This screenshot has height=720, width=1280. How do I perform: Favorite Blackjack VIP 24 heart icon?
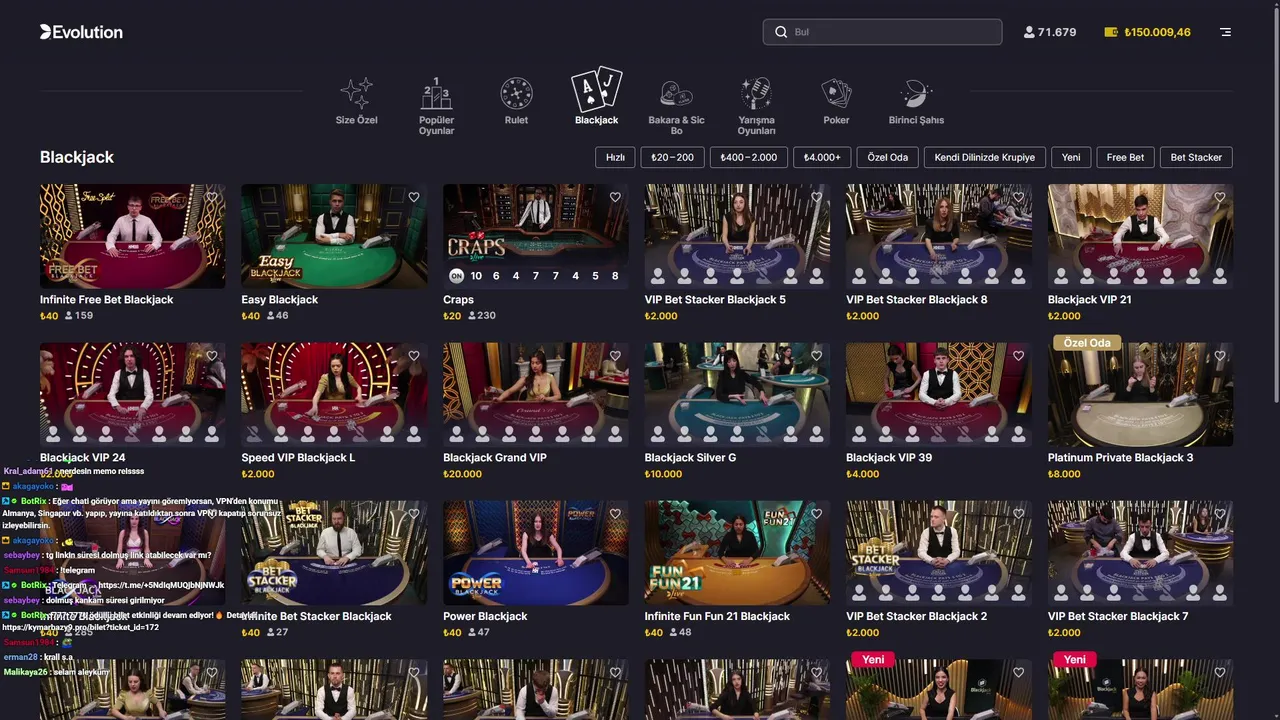click(212, 355)
